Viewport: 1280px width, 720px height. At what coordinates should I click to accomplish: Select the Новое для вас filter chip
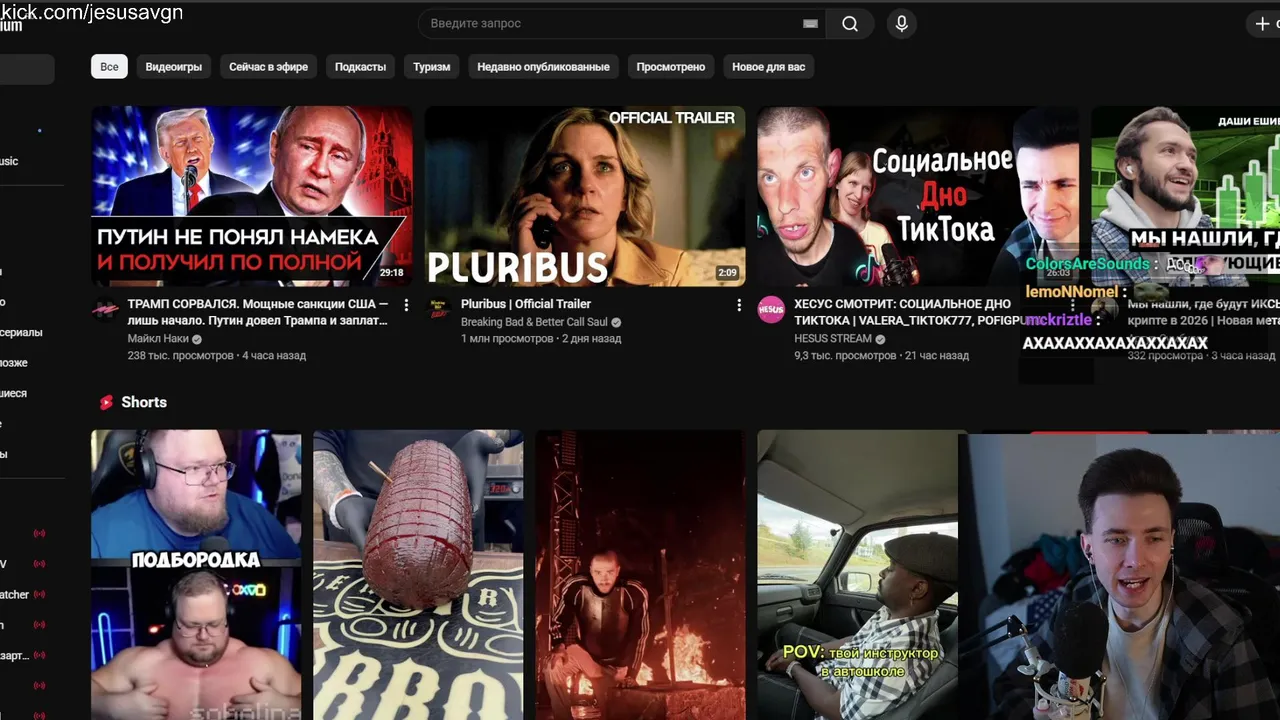pyautogui.click(x=768, y=67)
